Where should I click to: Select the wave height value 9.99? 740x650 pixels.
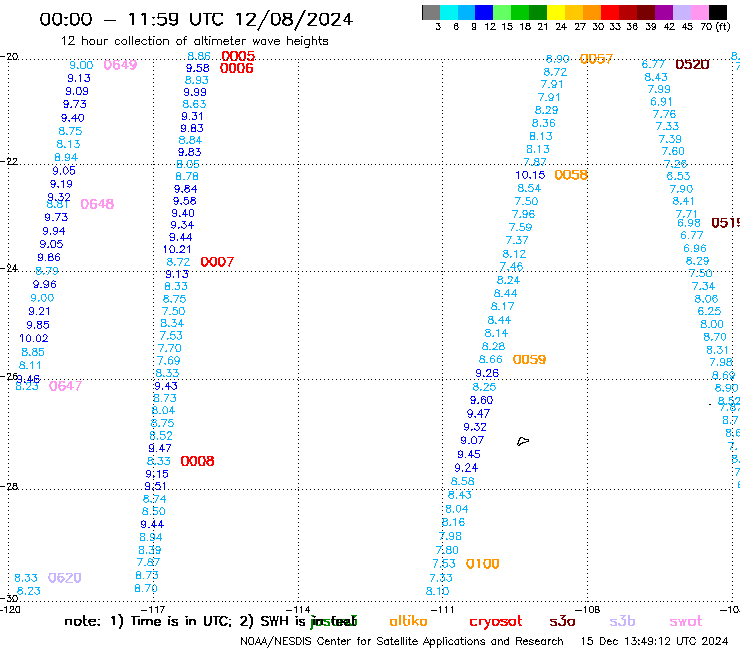195,92
